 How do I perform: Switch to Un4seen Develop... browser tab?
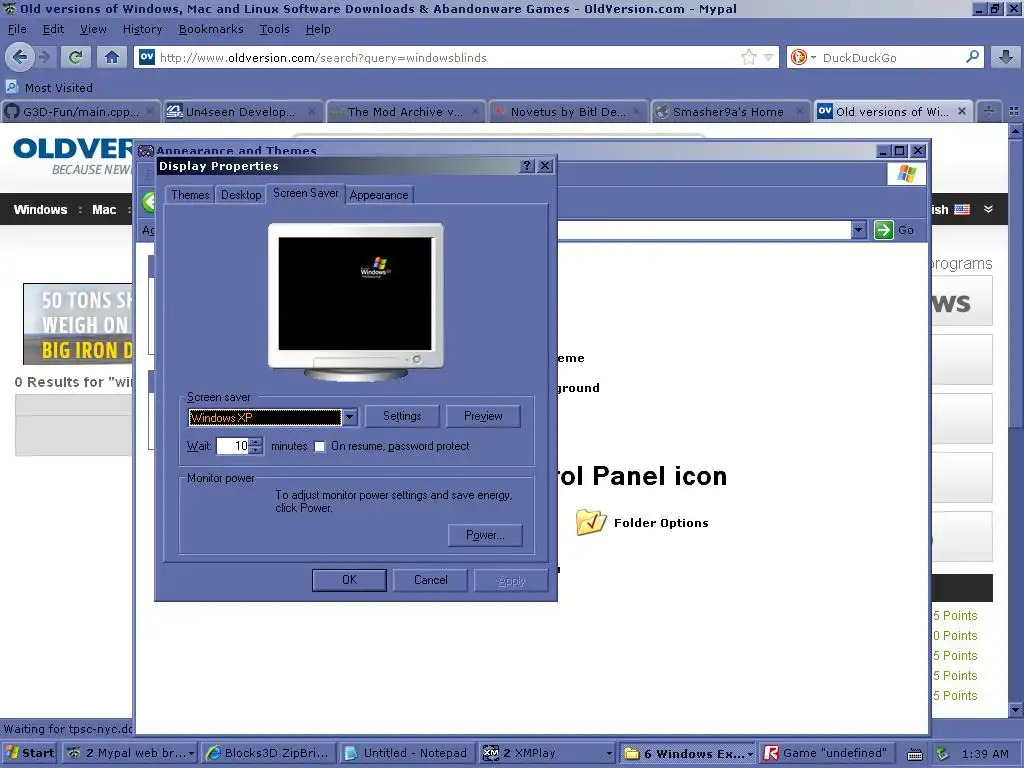242,112
